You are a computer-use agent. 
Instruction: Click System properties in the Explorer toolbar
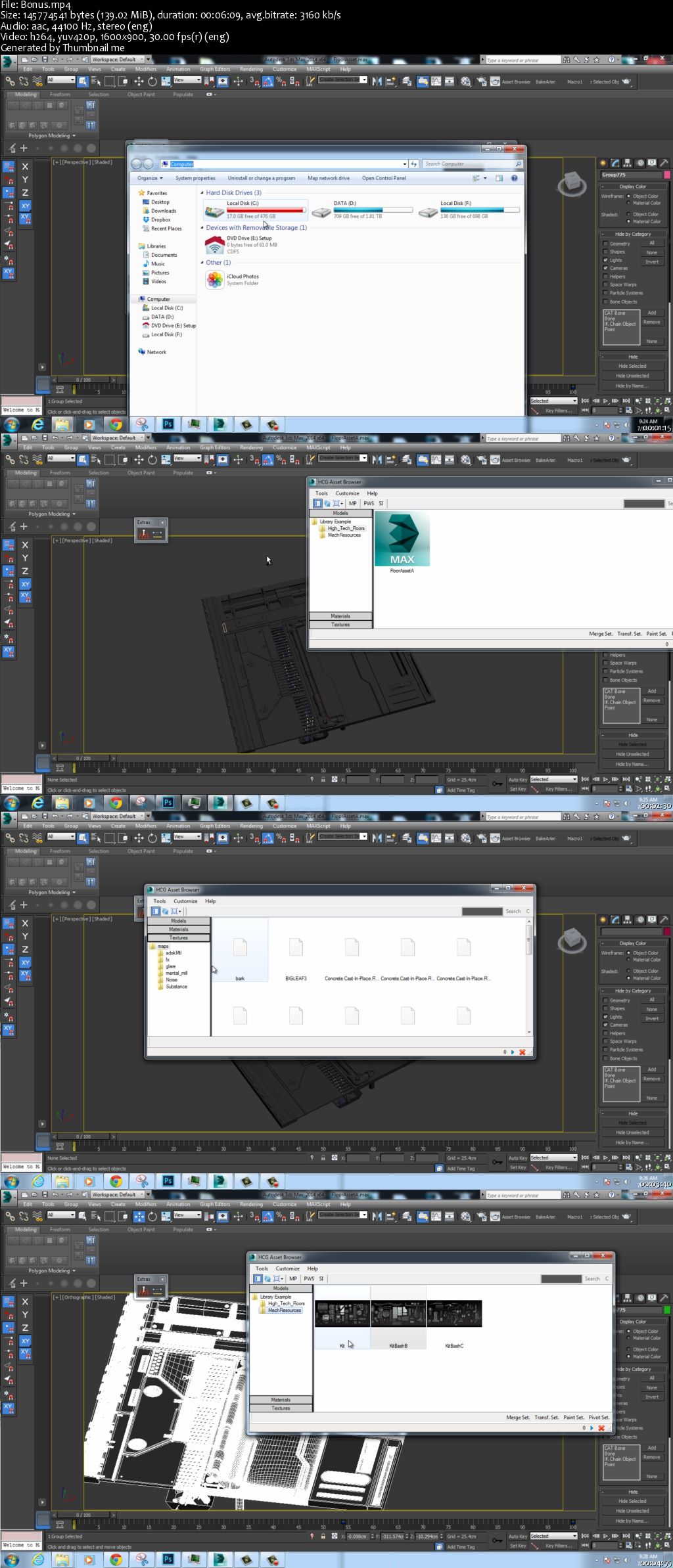click(x=195, y=178)
